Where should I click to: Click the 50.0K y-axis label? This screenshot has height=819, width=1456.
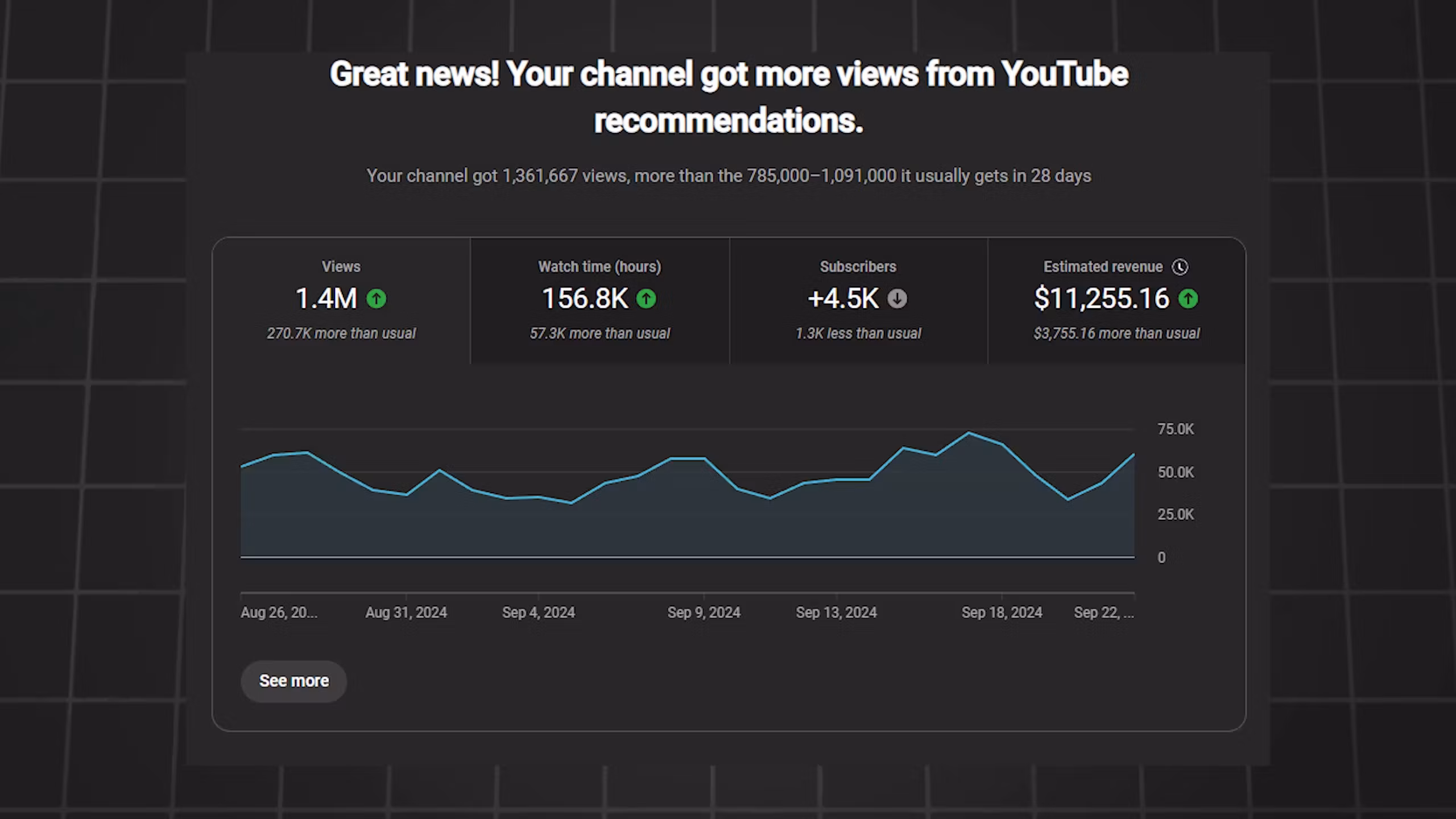[1176, 473]
